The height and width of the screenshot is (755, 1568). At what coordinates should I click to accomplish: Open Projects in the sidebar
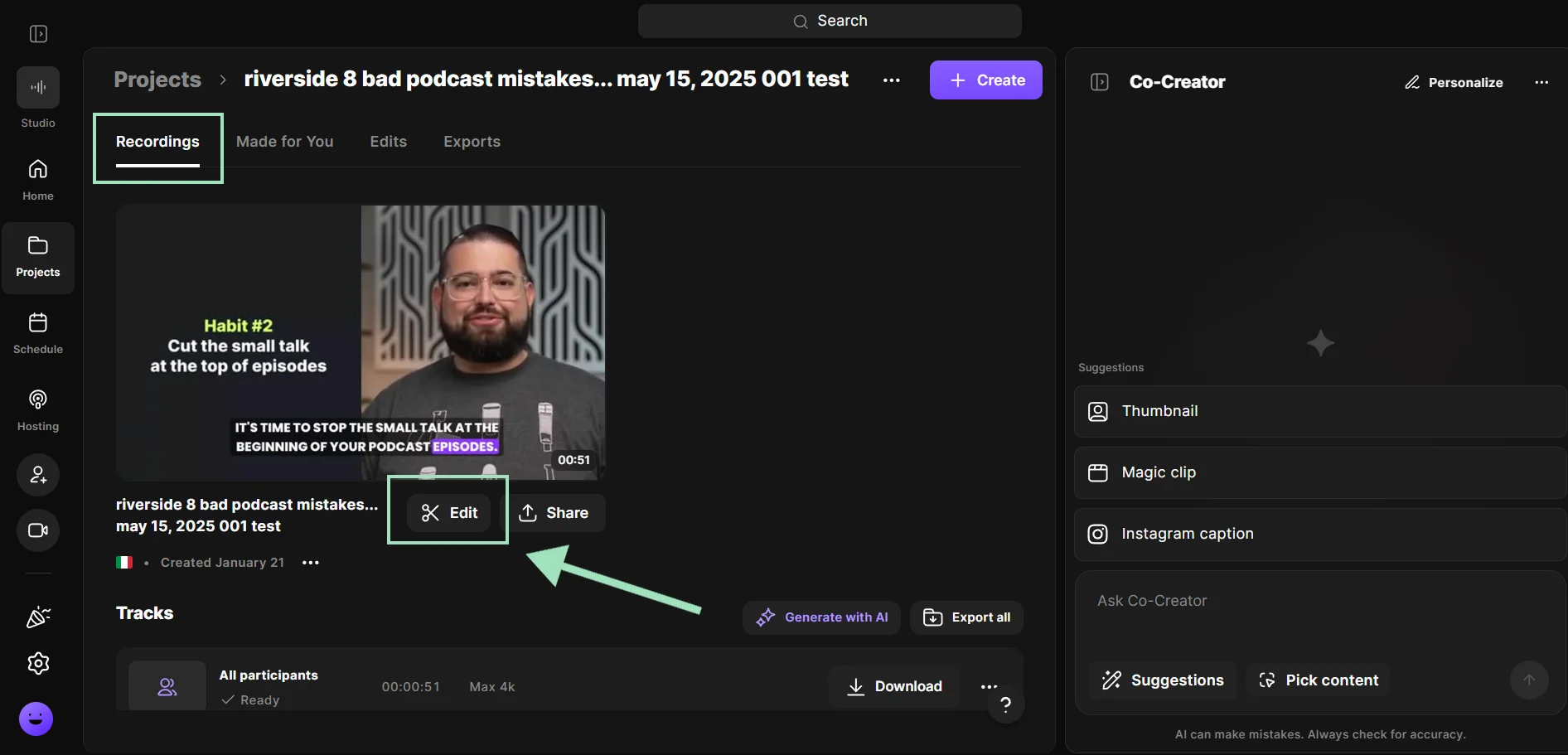click(38, 258)
